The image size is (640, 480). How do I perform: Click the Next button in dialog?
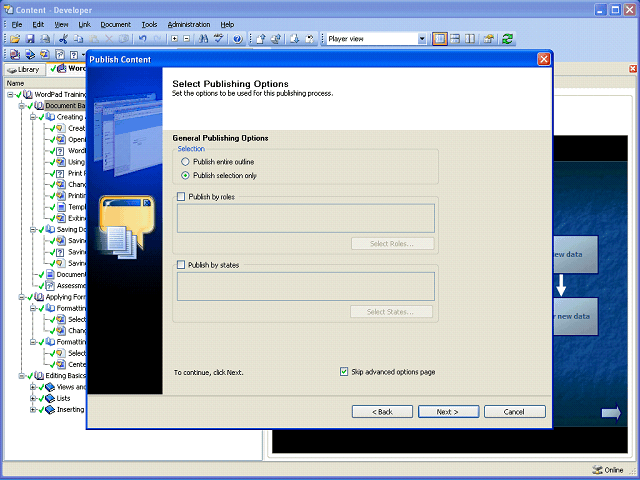click(448, 412)
